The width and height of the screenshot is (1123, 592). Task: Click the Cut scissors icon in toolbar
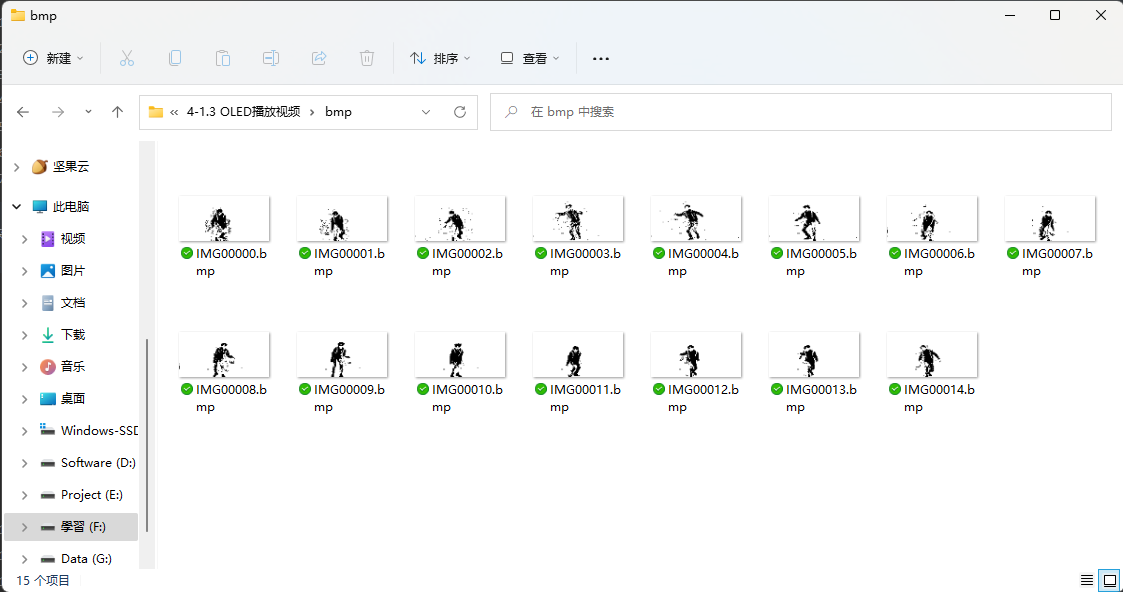[x=127, y=58]
